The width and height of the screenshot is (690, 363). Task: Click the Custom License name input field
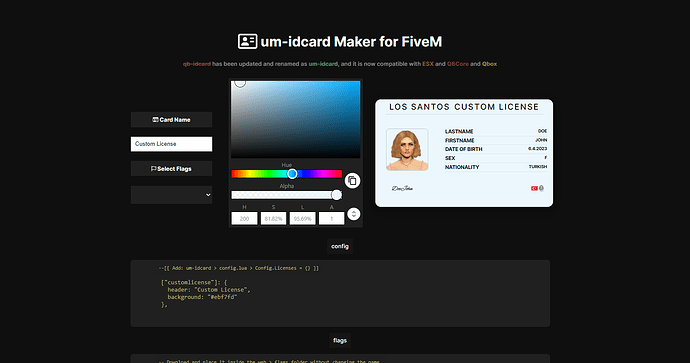pos(171,144)
